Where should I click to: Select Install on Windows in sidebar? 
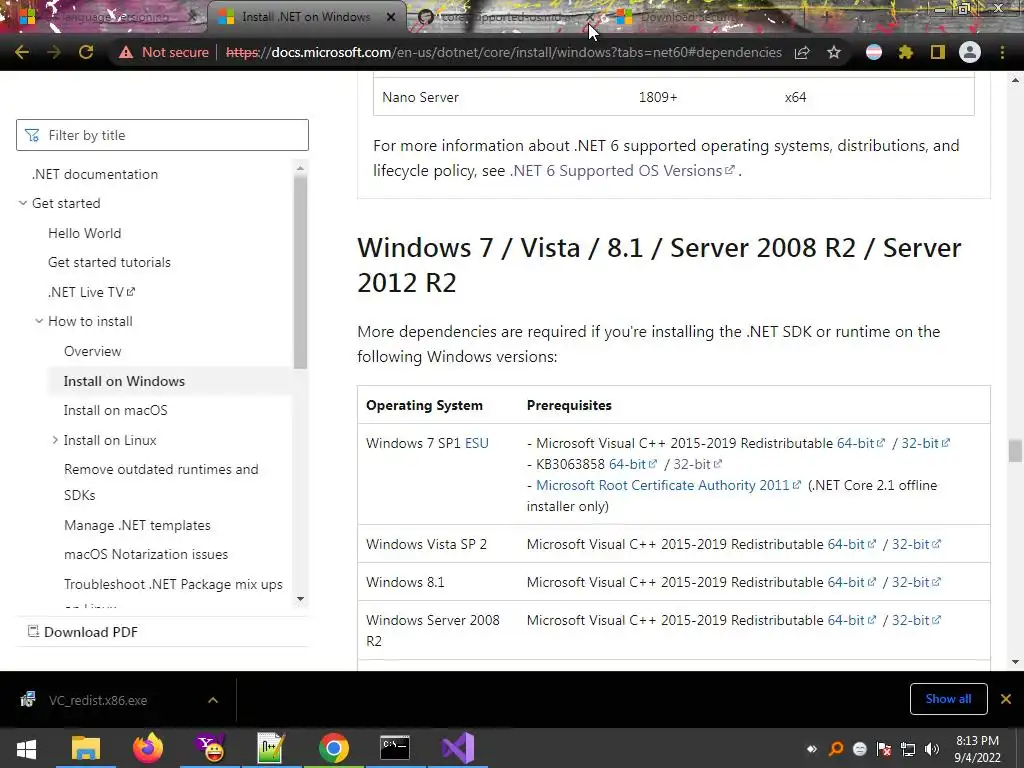click(124, 381)
